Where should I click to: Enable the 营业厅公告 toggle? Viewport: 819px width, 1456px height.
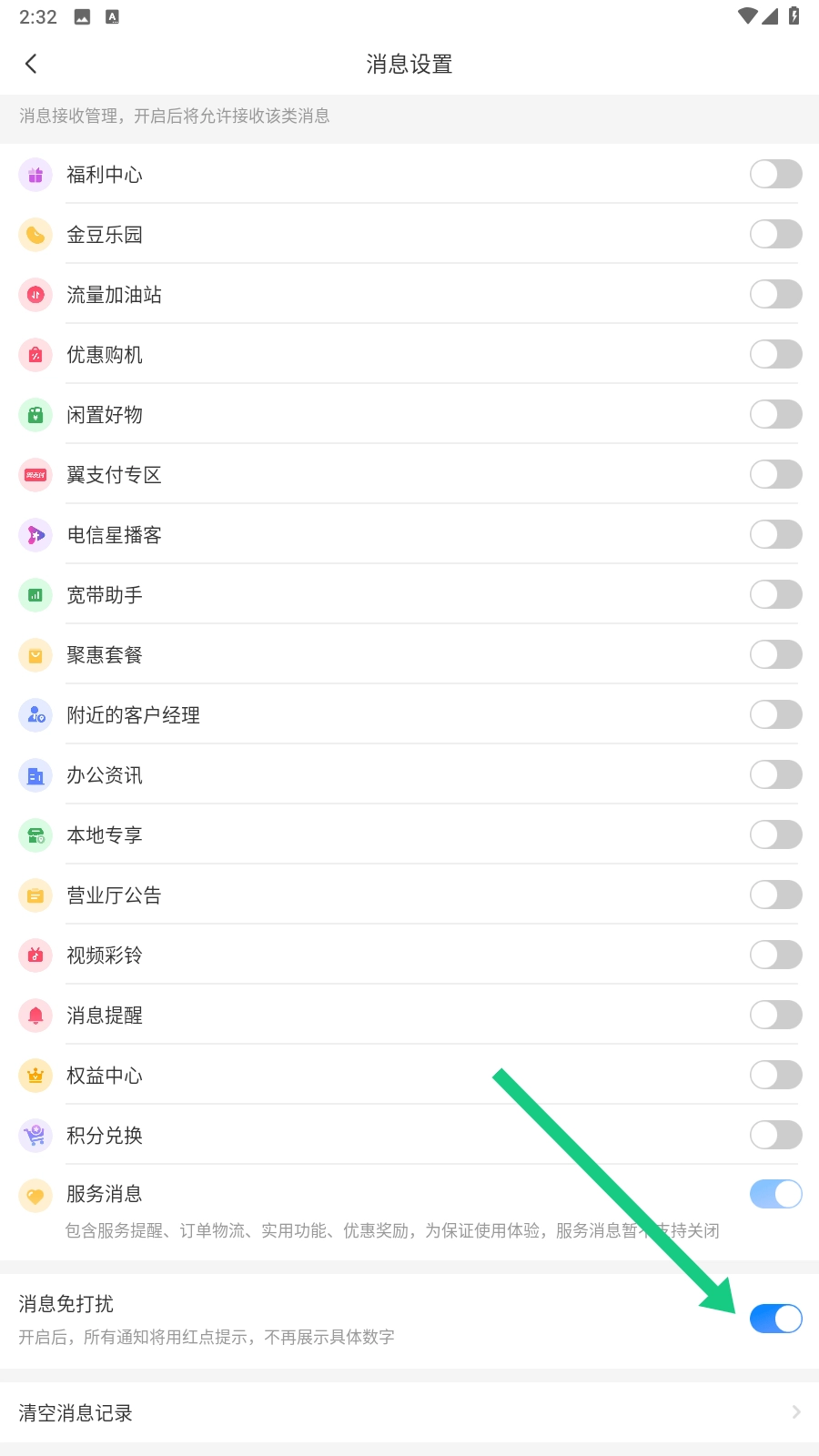point(775,895)
